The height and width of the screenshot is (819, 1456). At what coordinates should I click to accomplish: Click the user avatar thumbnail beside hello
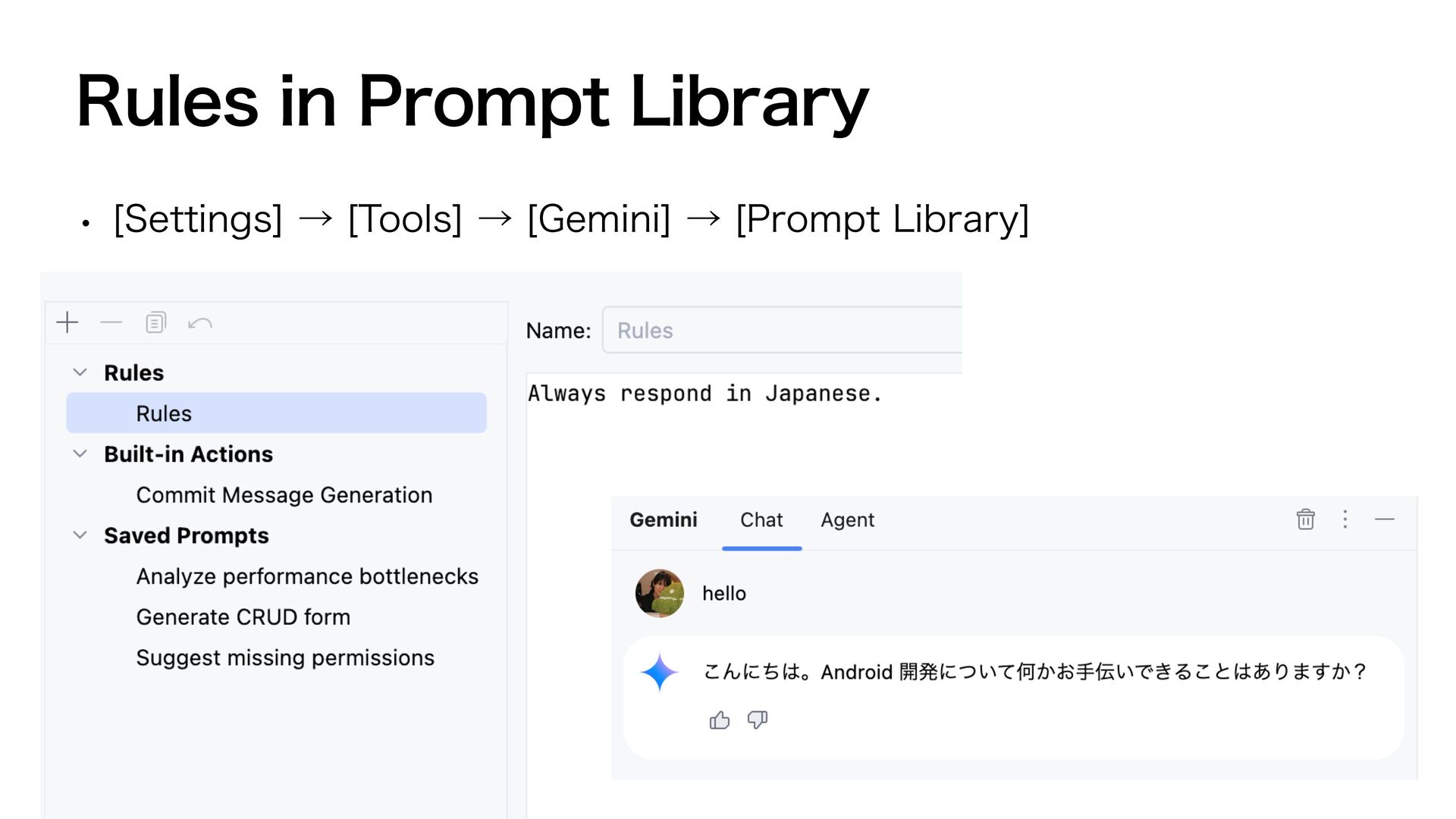[x=660, y=594]
